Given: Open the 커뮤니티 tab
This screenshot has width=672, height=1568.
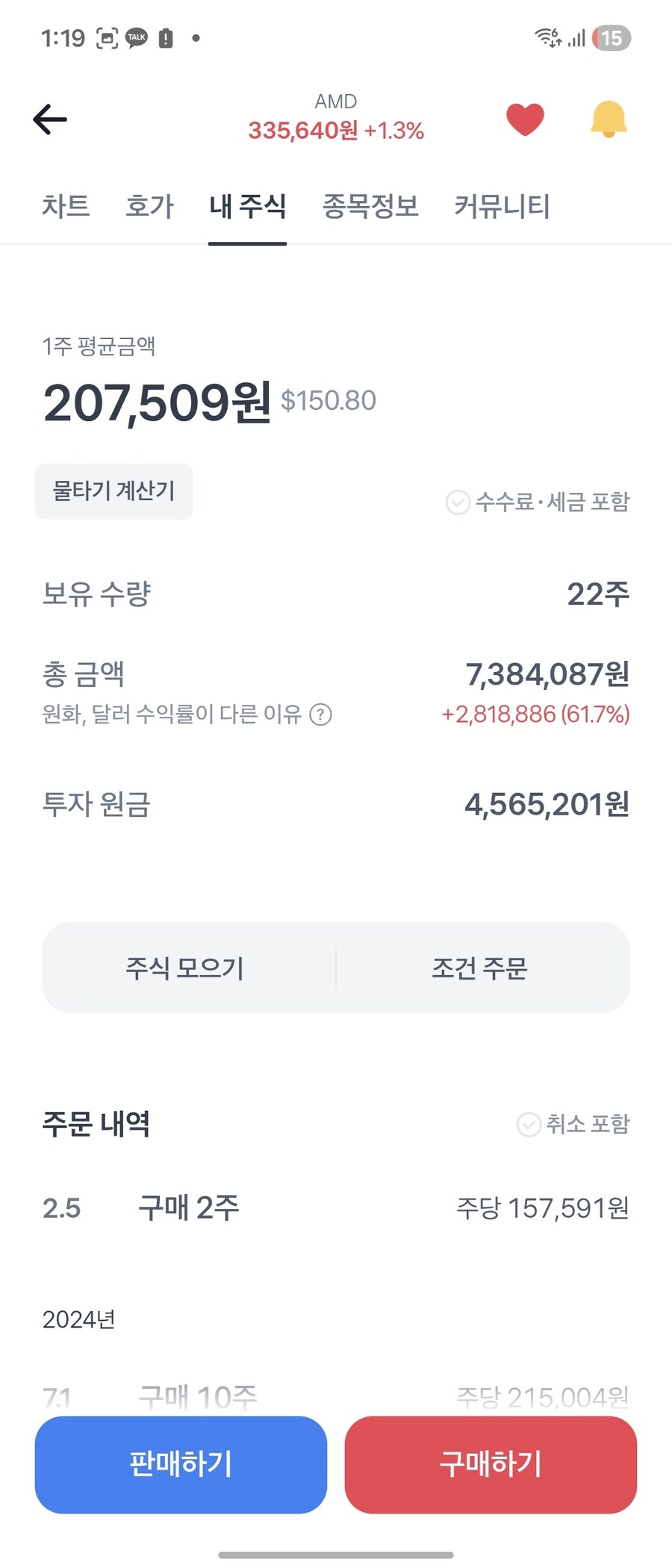Looking at the screenshot, I should point(502,206).
